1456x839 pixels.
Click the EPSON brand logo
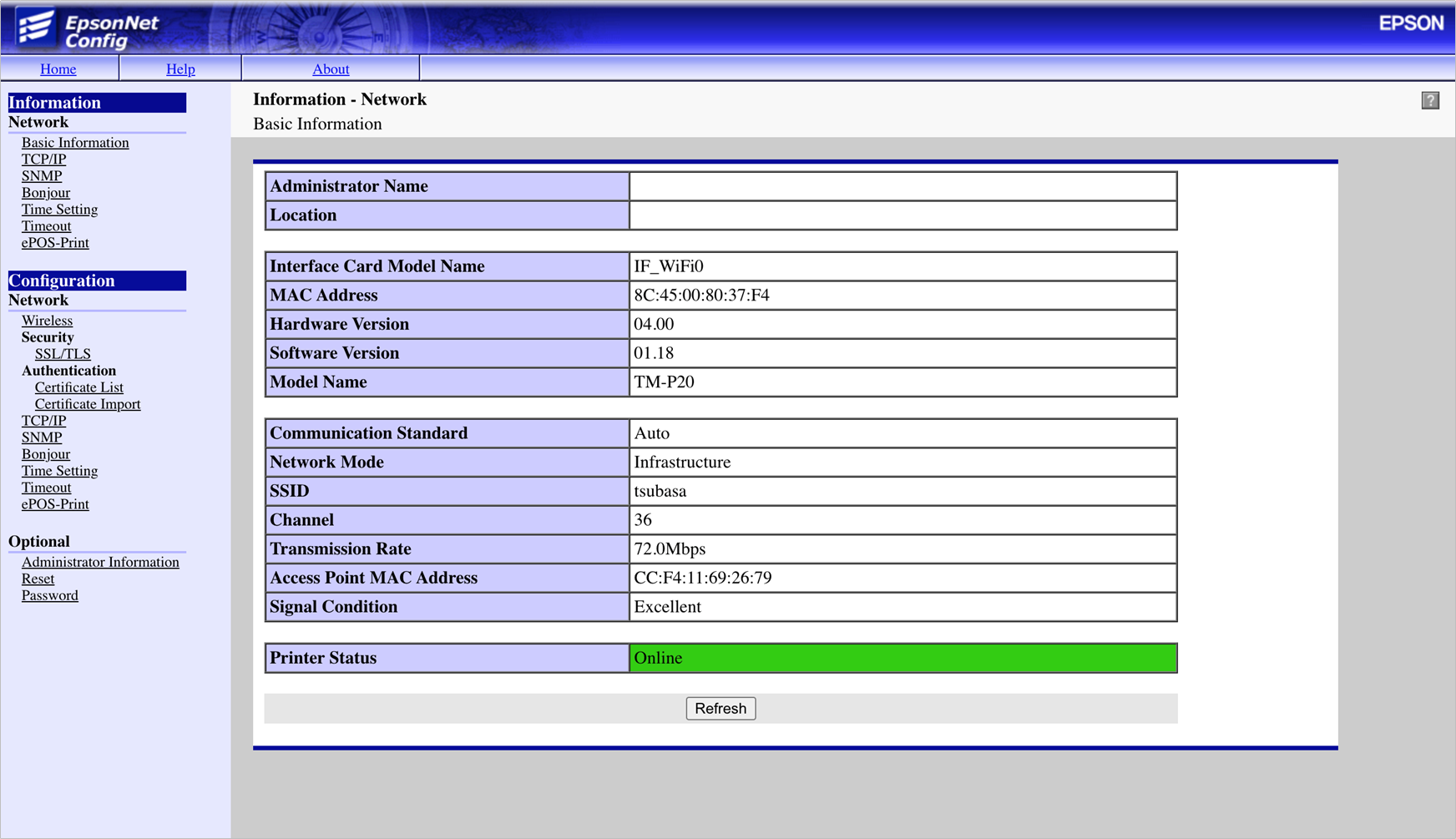click(1410, 23)
